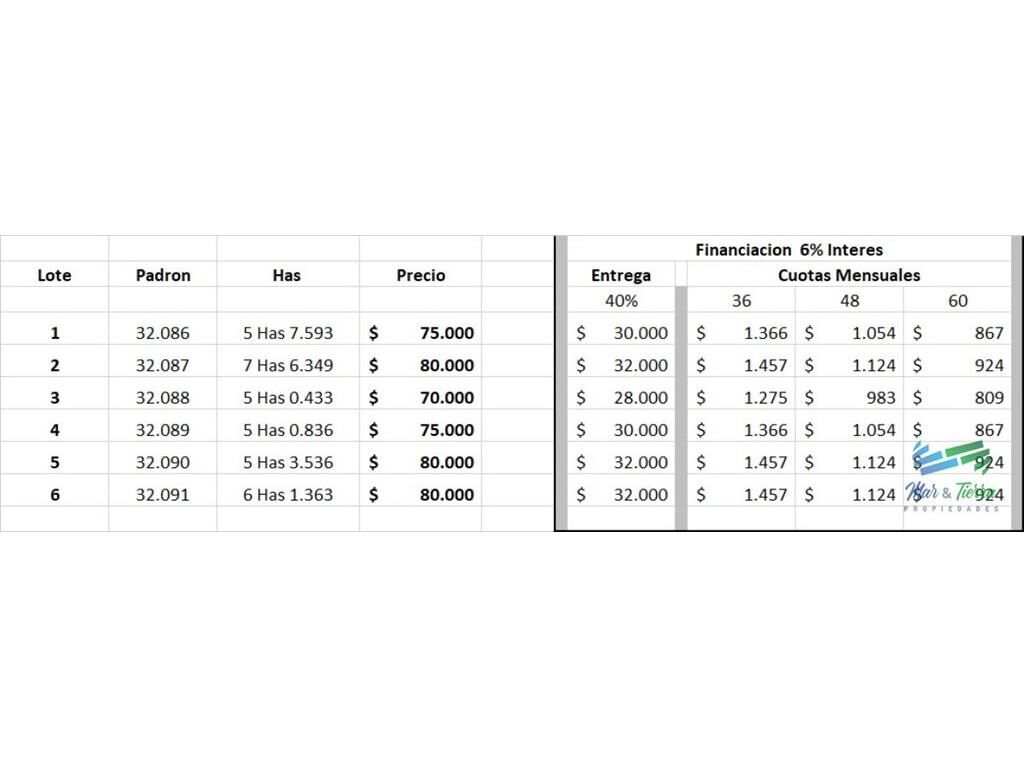Click the Entrega header cell
This screenshot has width=1024, height=768.
click(620, 275)
